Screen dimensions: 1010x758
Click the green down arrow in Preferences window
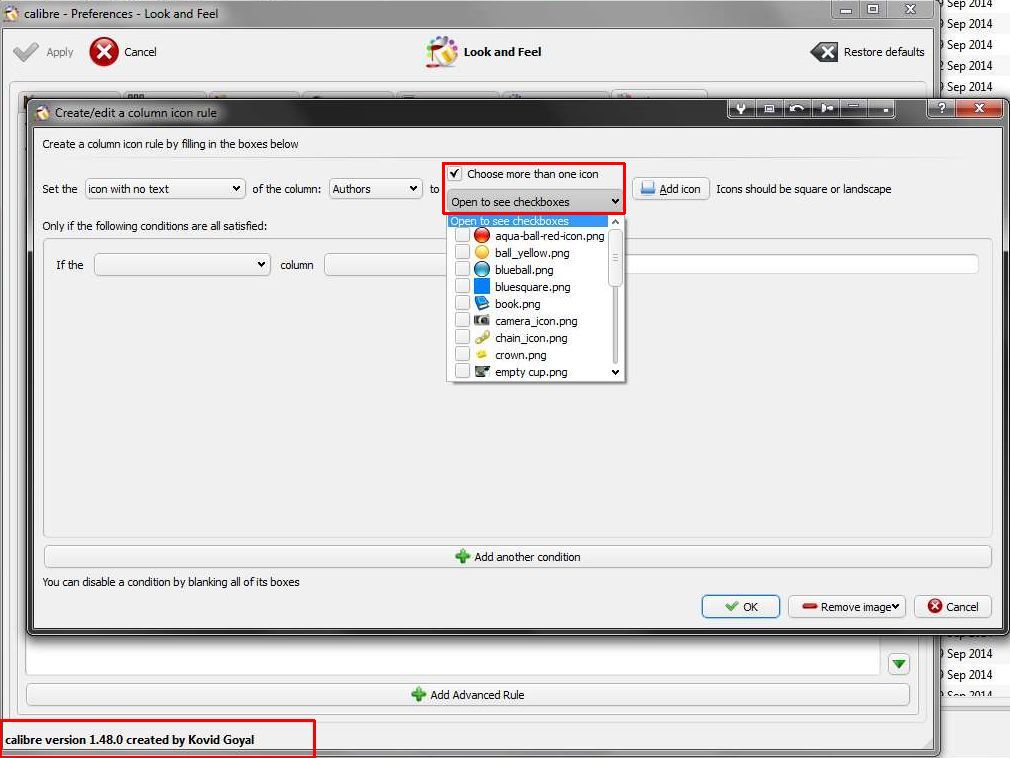click(899, 664)
